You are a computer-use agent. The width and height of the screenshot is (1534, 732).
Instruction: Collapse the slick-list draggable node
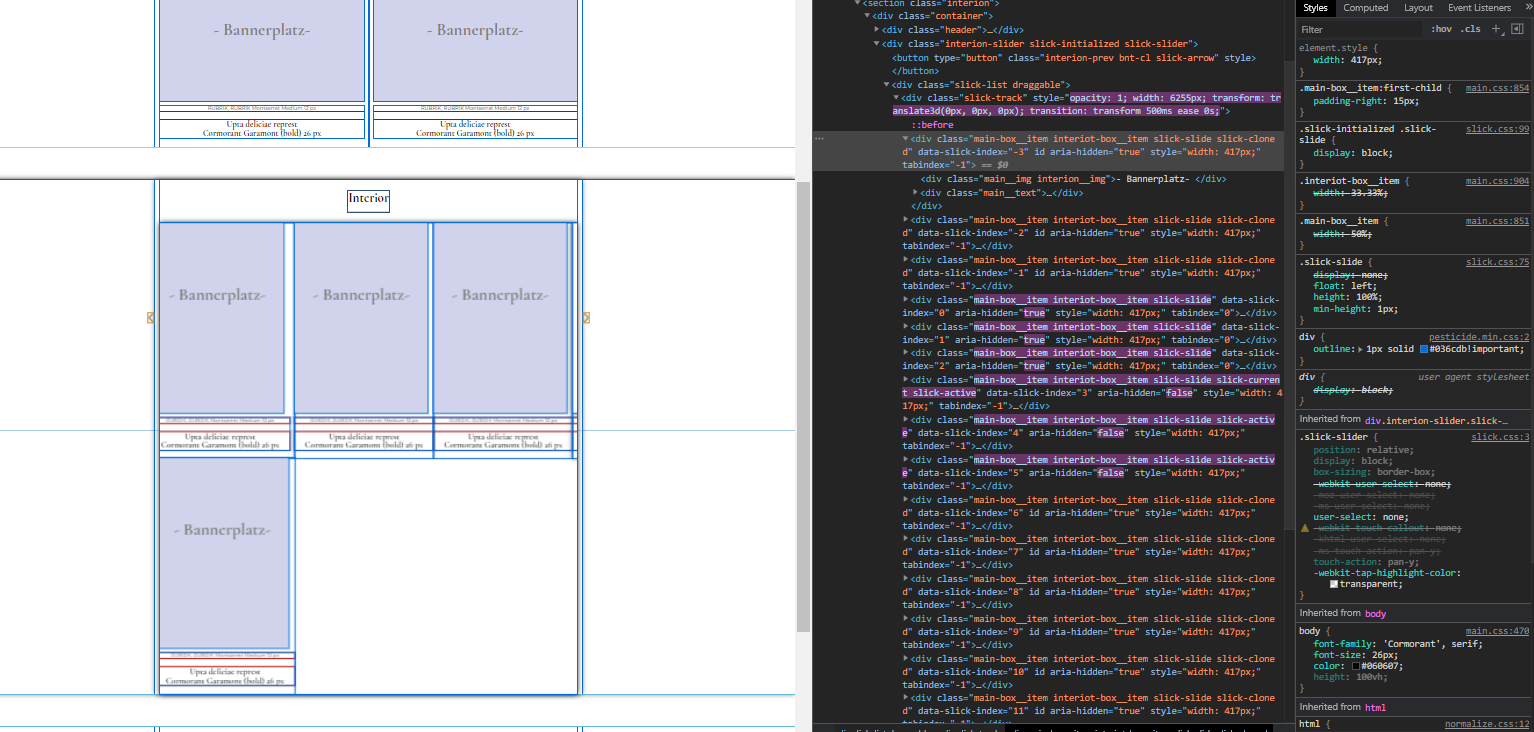(x=886, y=85)
